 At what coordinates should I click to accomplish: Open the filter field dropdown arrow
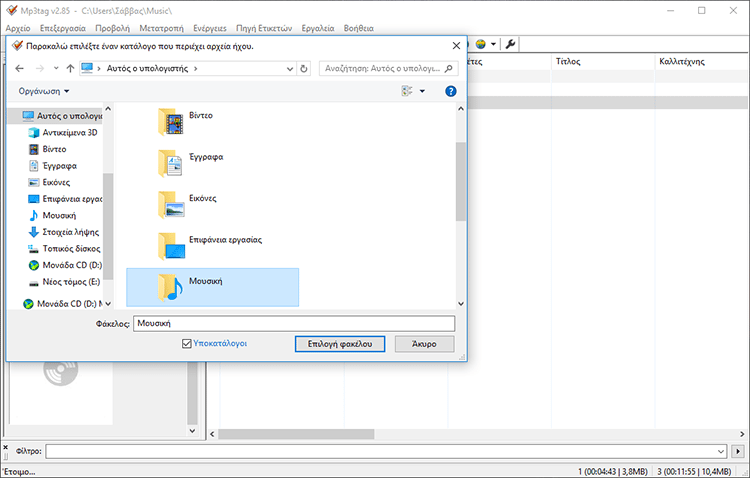[721, 451]
